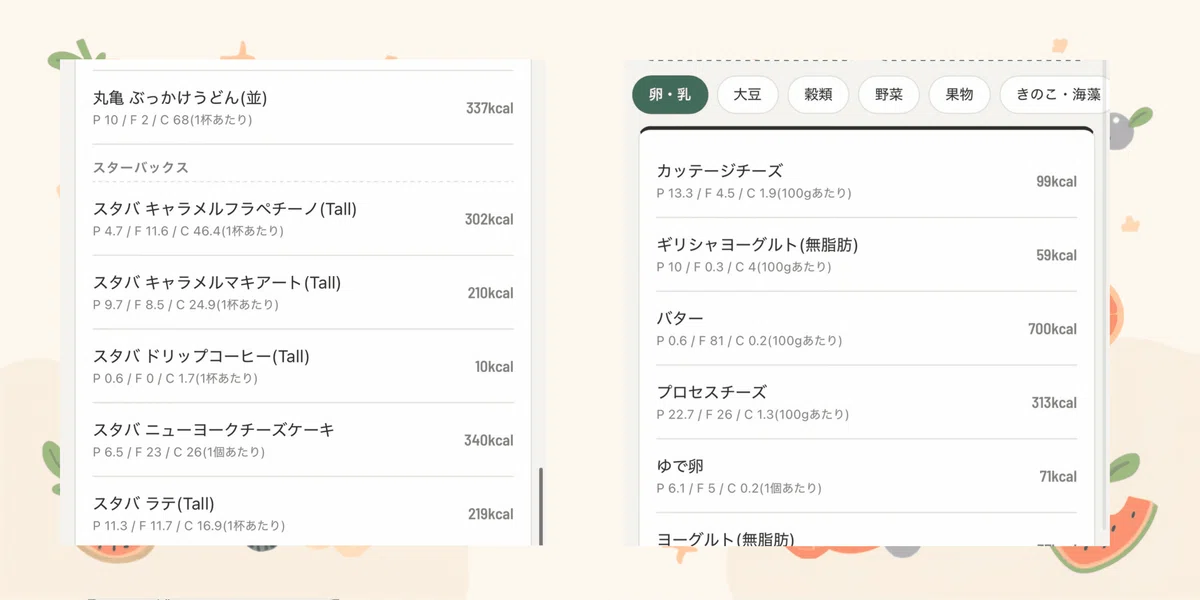Select the 卵・乳 category tab
The height and width of the screenshot is (600, 1200).
click(670, 95)
